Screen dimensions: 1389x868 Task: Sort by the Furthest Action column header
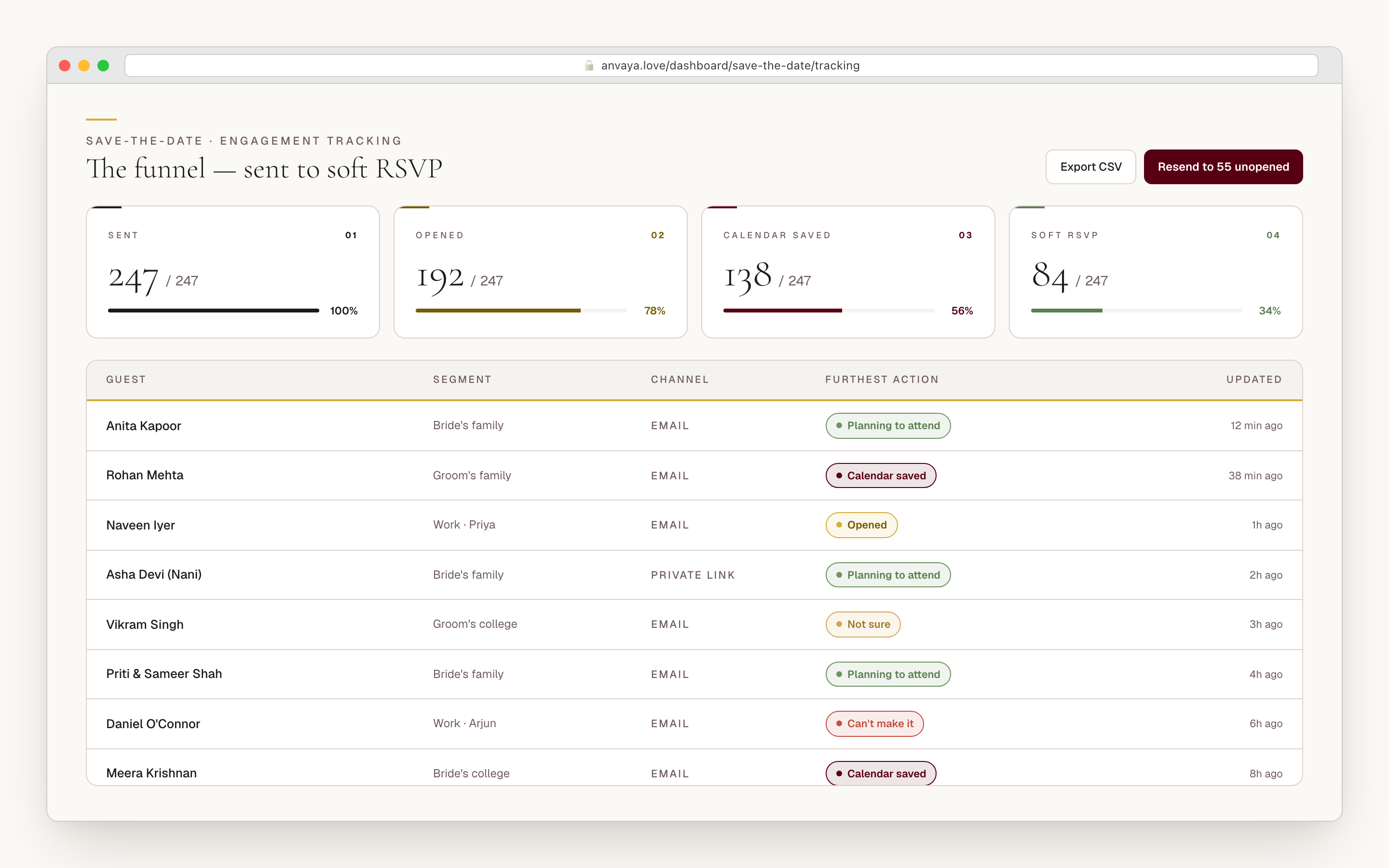click(882, 380)
